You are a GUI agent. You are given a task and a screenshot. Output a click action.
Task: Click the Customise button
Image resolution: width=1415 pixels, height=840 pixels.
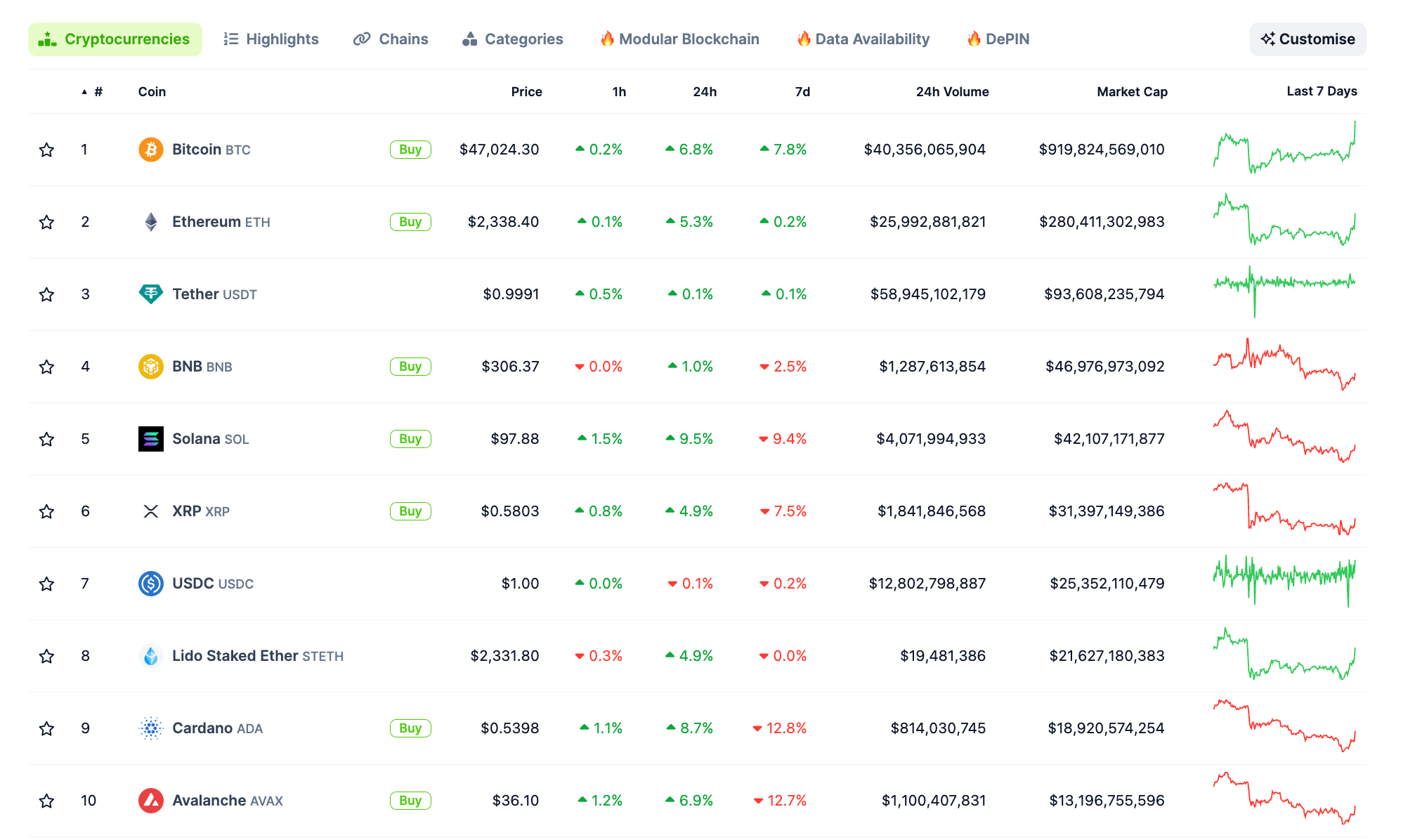[1308, 39]
